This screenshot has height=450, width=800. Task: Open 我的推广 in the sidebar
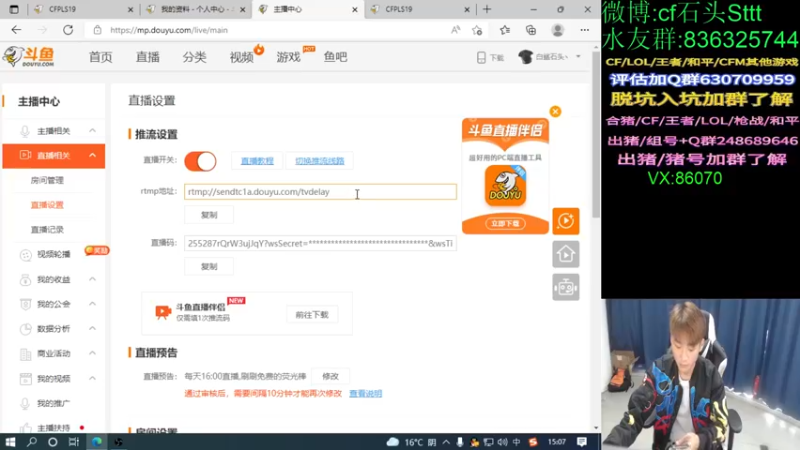coord(54,403)
